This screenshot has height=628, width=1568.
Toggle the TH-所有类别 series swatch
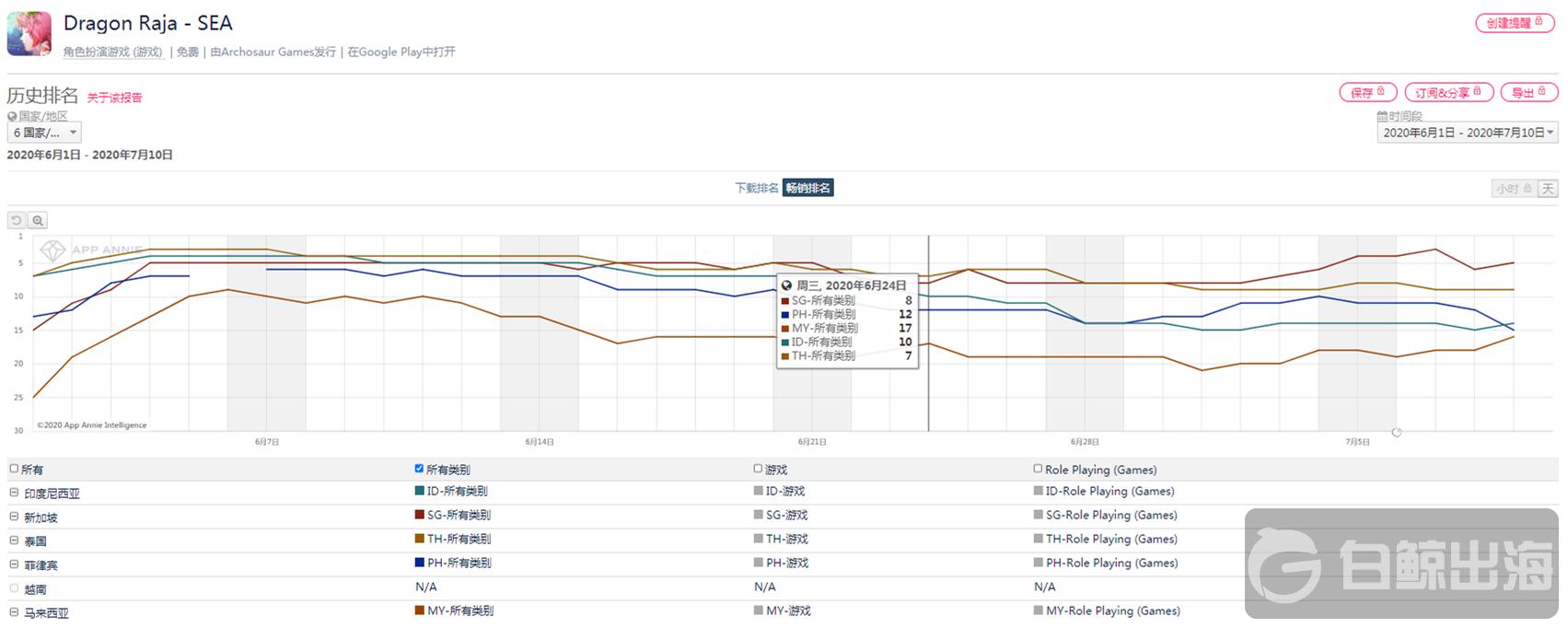pyautogui.click(x=420, y=540)
